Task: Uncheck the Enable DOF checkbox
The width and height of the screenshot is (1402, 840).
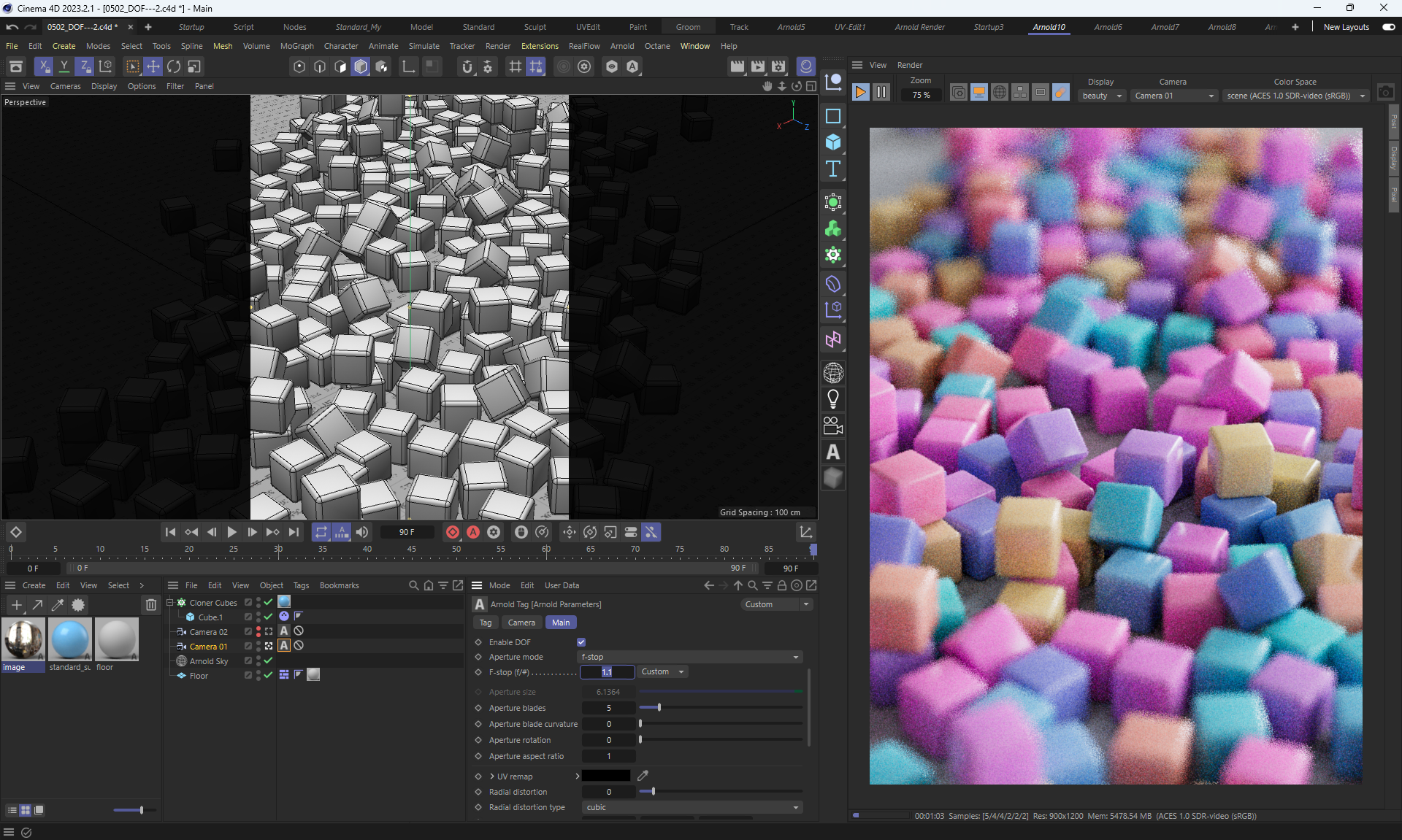Action: click(581, 642)
